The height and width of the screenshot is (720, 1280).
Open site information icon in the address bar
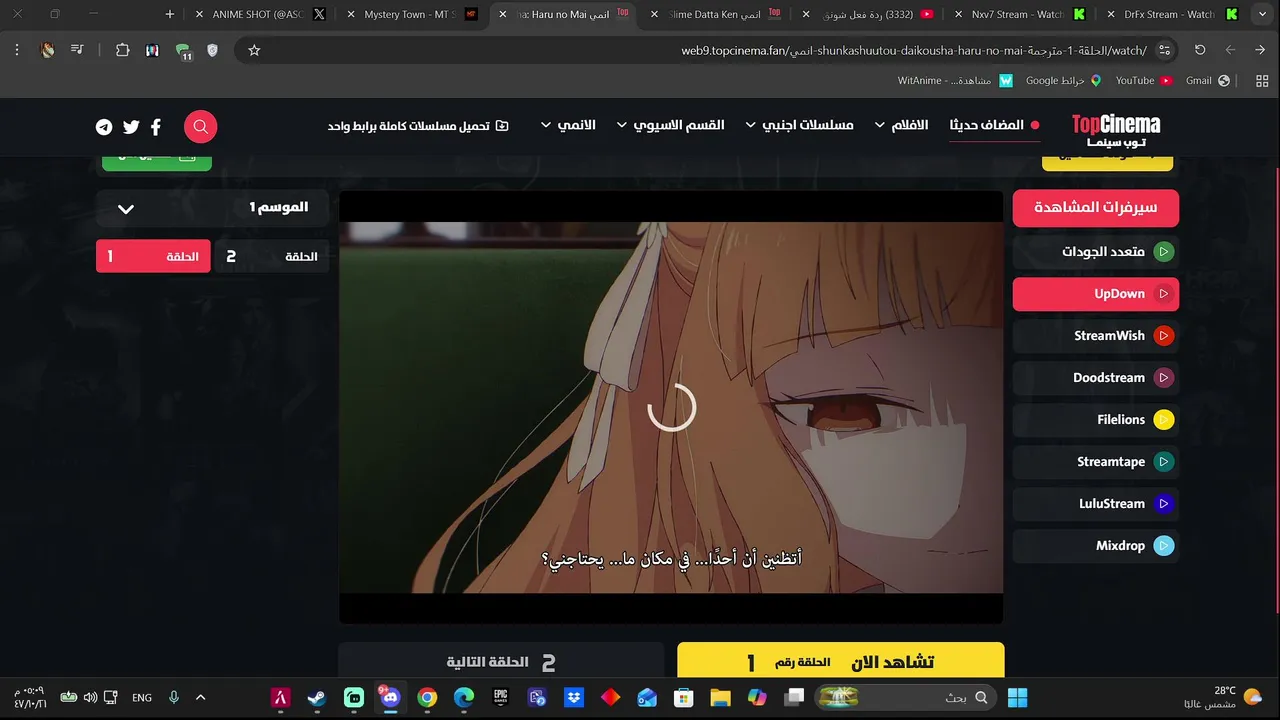1164,50
